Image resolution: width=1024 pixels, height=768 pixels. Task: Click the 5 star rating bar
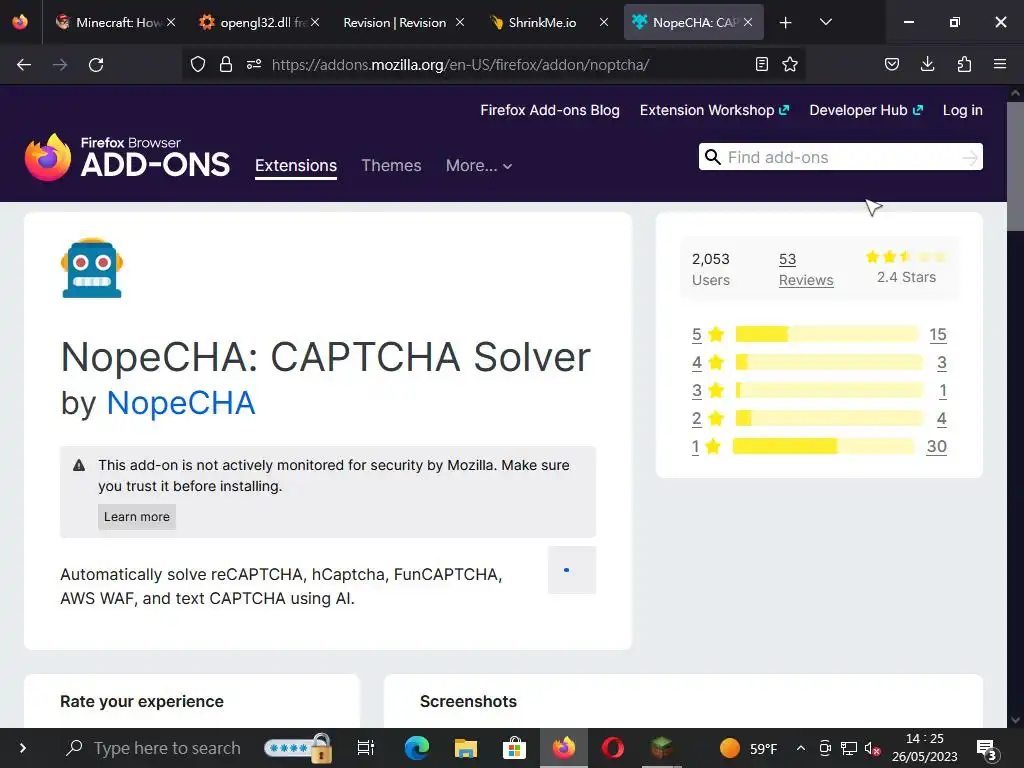[x=827, y=334]
